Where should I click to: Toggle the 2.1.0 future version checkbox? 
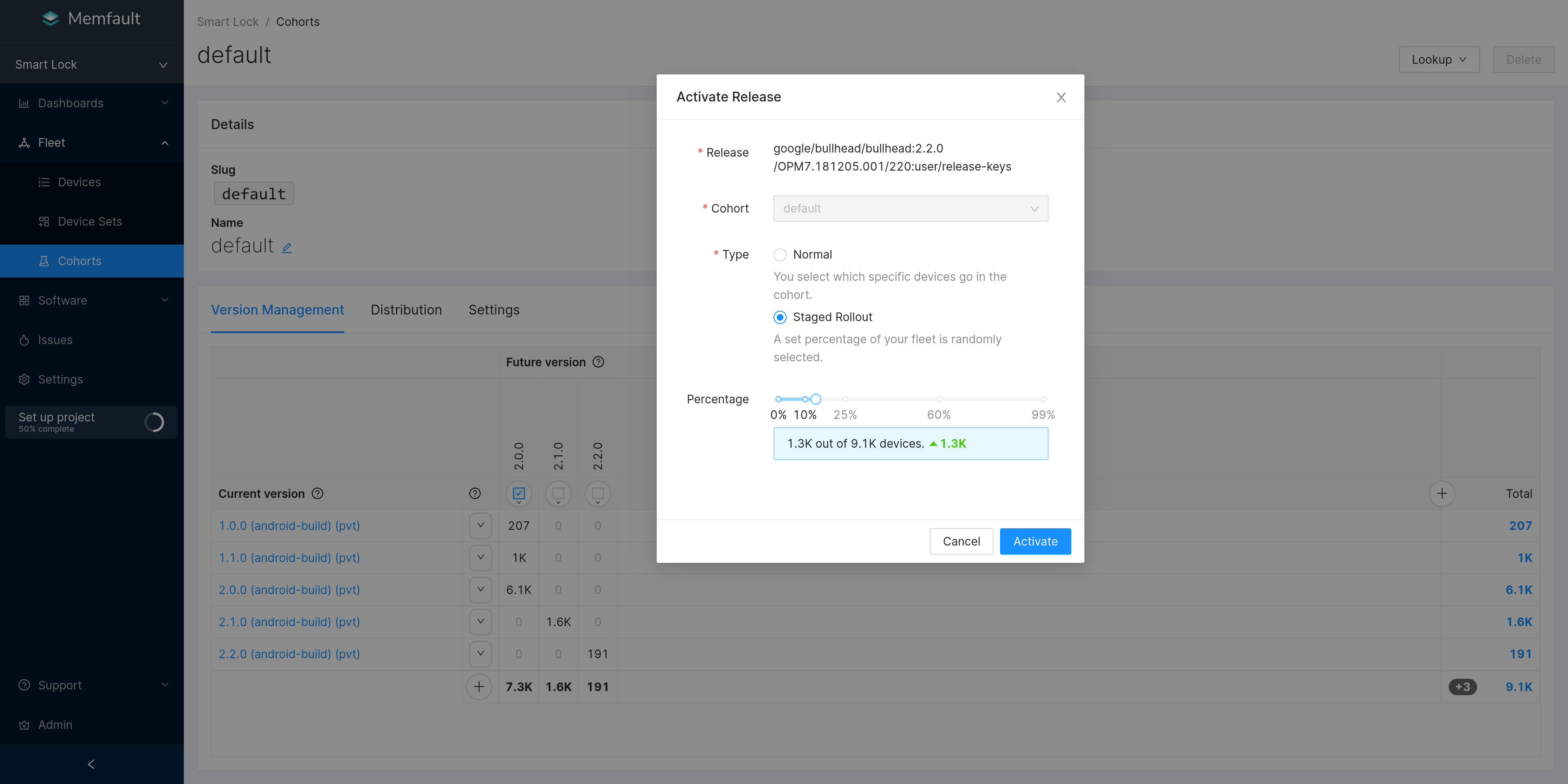point(558,494)
